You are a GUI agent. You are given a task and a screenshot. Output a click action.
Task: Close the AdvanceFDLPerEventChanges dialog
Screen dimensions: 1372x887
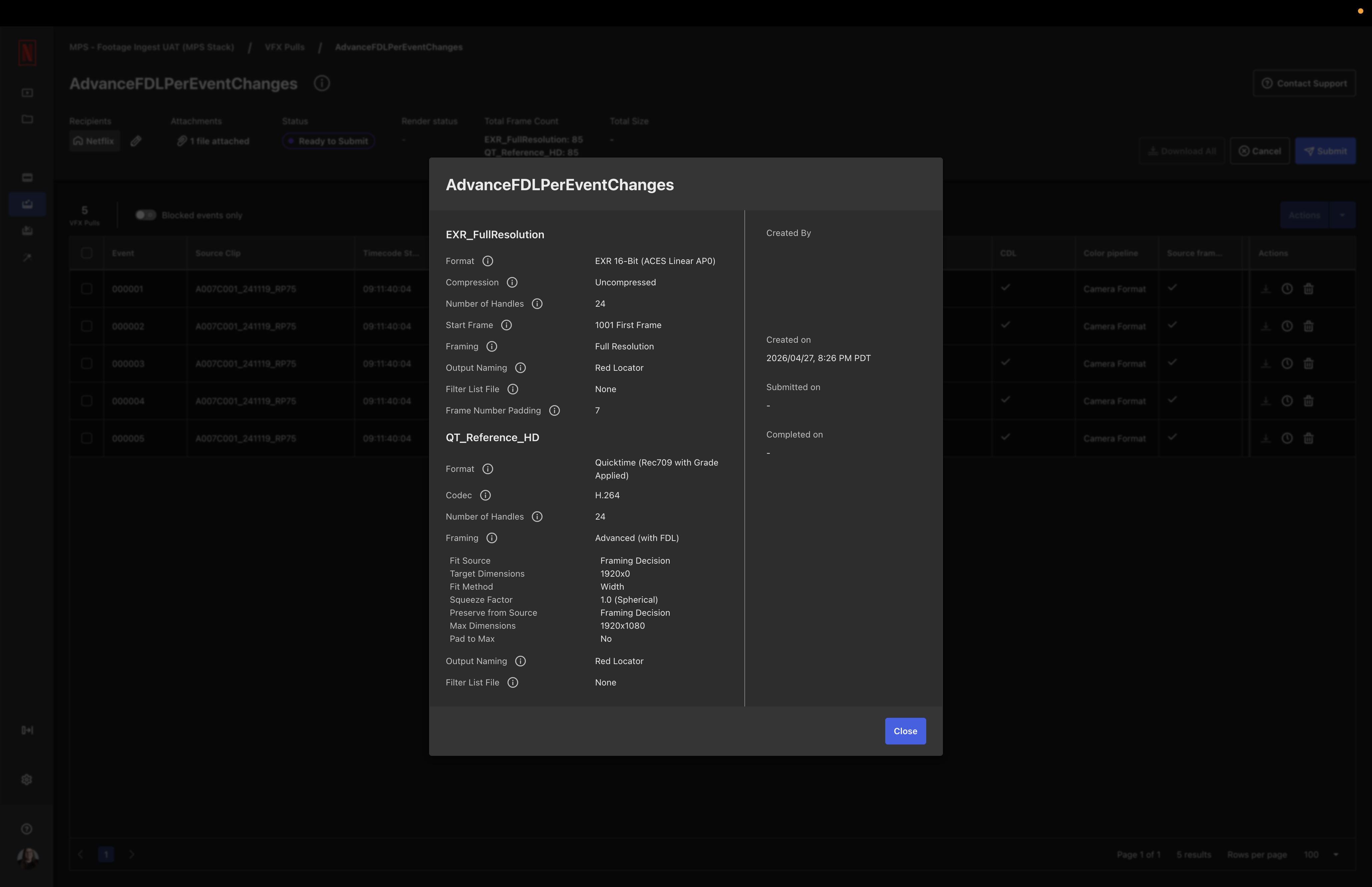click(905, 731)
